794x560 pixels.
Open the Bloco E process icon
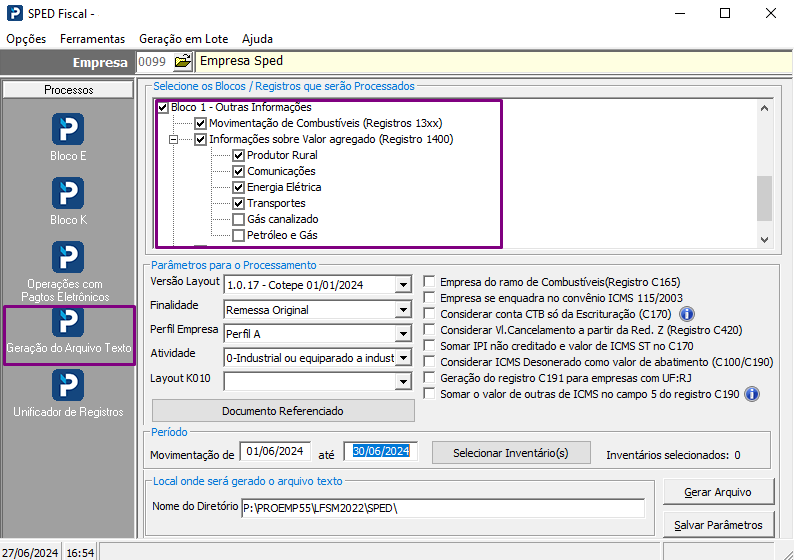[68, 129]
